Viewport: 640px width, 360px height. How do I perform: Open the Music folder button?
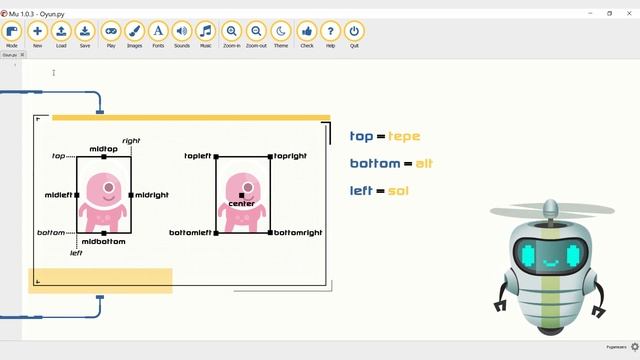(206, 35)
